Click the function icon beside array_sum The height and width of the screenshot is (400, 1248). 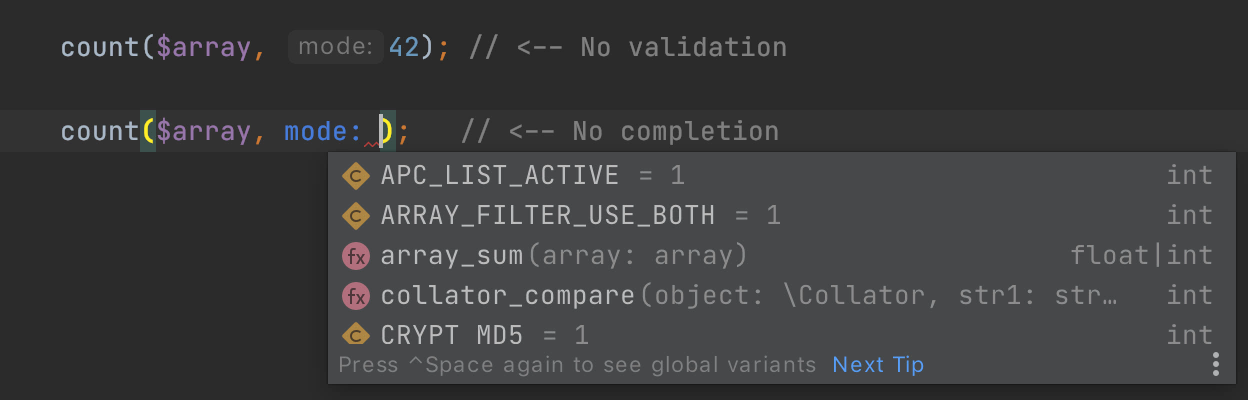(x=355, y=256)
